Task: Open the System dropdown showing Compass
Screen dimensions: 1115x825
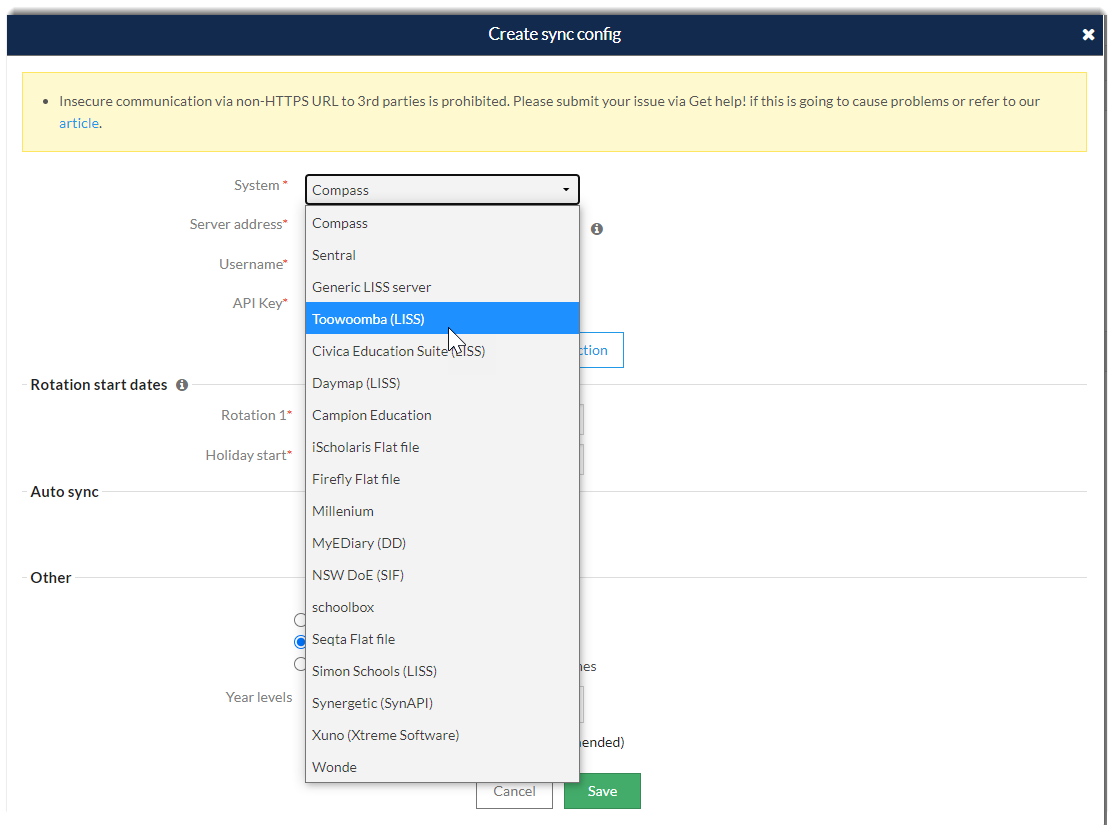Action: pos(442,190)
